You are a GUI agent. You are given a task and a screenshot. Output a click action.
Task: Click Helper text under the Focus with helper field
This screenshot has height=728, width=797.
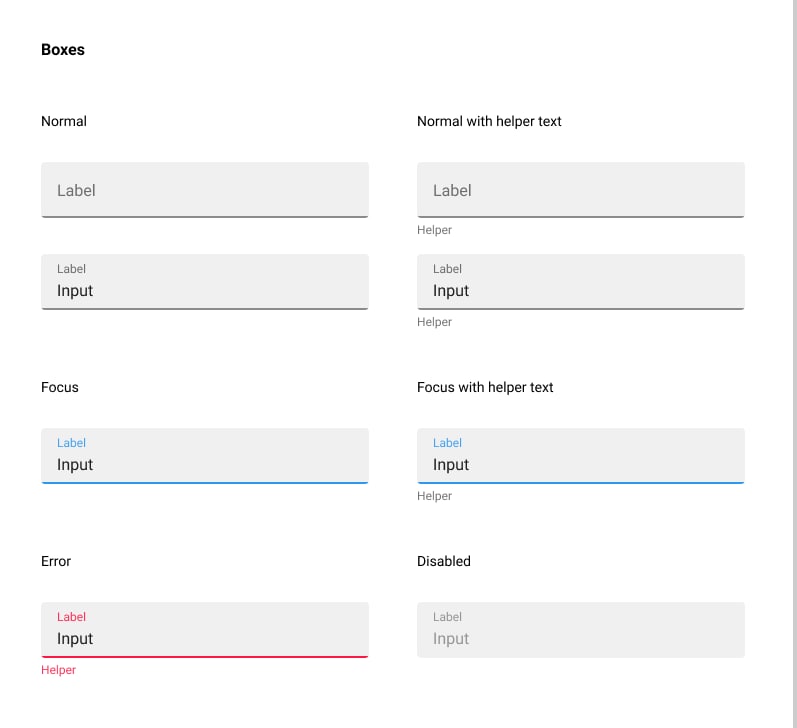pyautogui.click(x=434, y=496)
